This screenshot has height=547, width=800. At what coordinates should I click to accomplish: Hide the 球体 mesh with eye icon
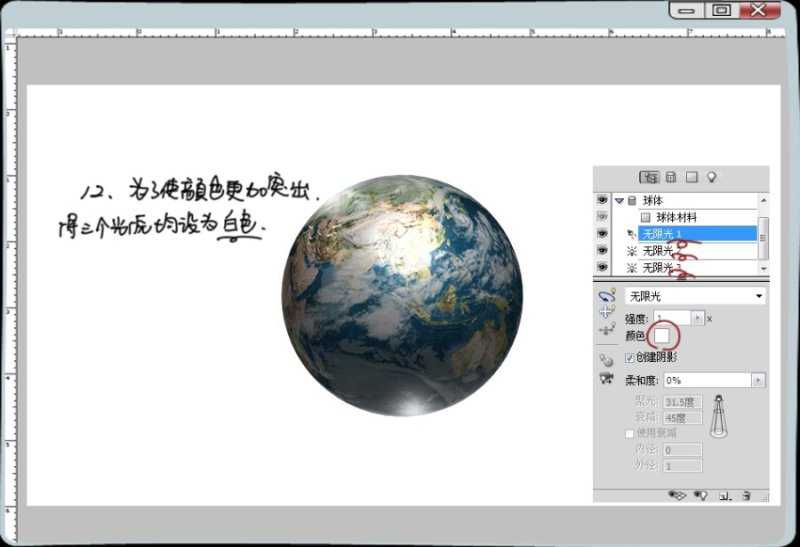(x=602, y=200)
